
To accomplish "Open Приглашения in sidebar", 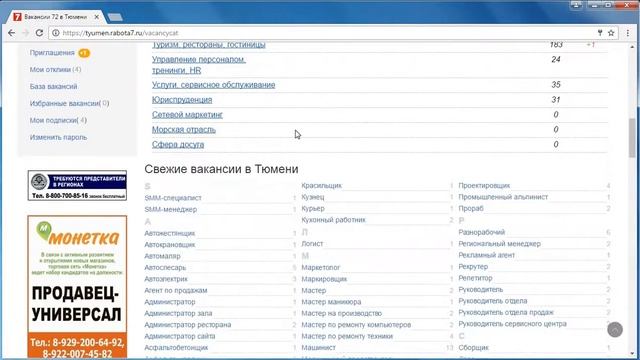I will [52, 53].
